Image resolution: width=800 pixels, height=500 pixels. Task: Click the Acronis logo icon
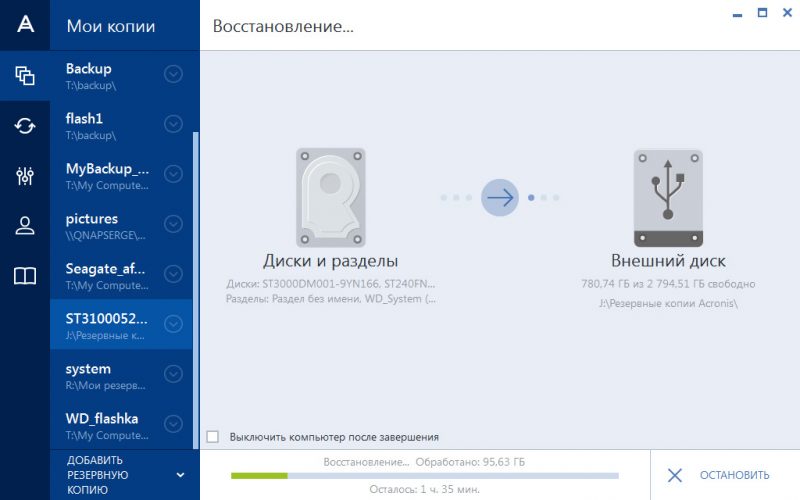click(25, 26)
